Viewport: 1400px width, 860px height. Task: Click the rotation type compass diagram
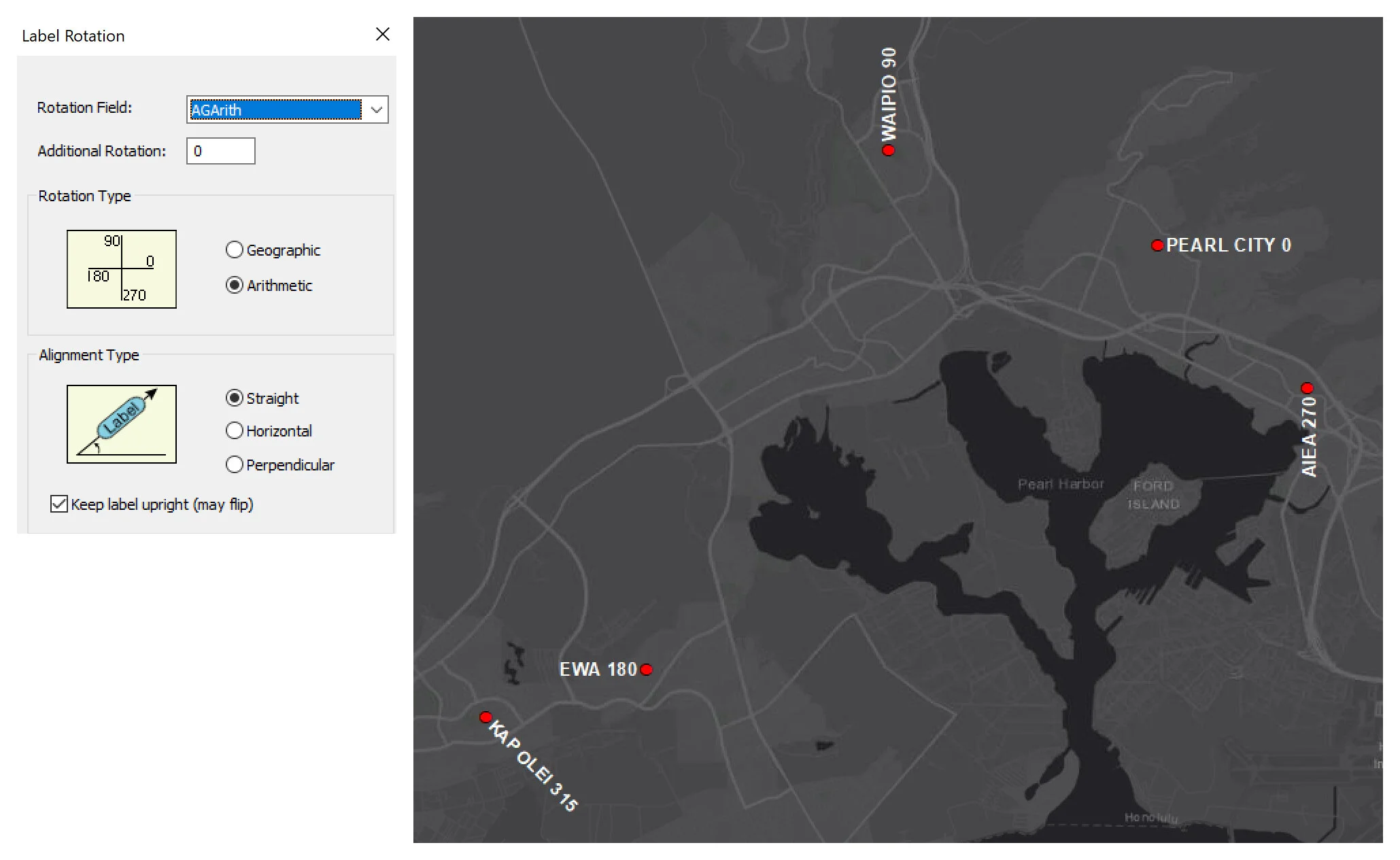tap(122, 269)
